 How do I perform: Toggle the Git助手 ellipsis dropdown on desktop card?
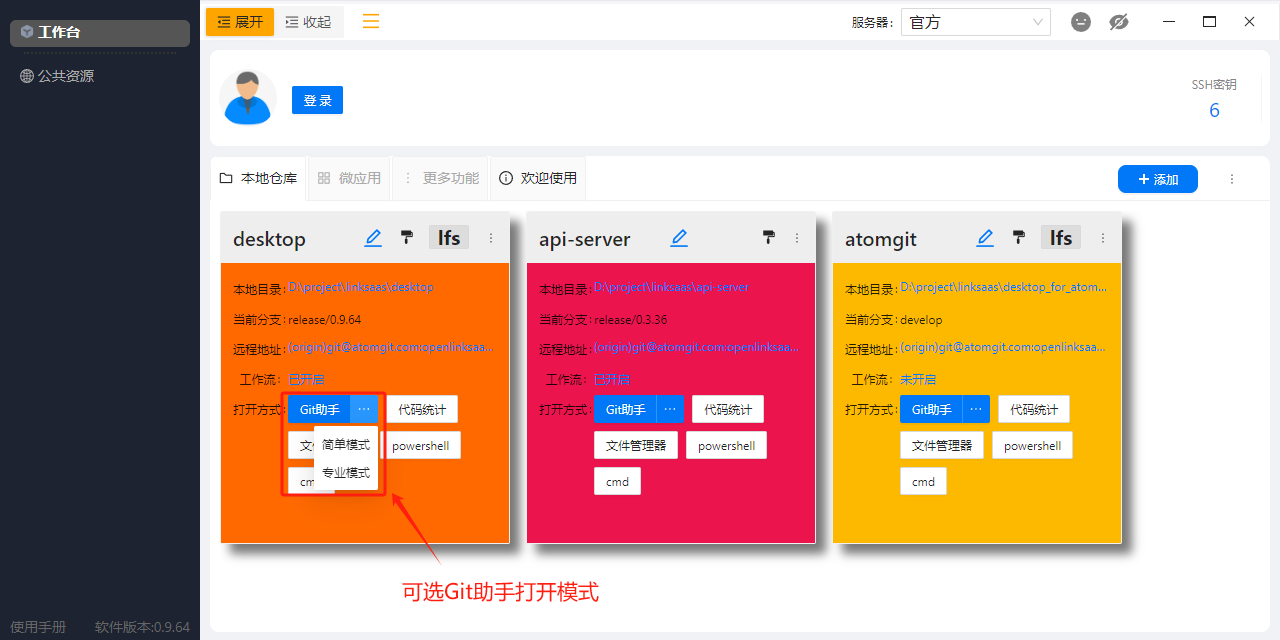[364, 409]
